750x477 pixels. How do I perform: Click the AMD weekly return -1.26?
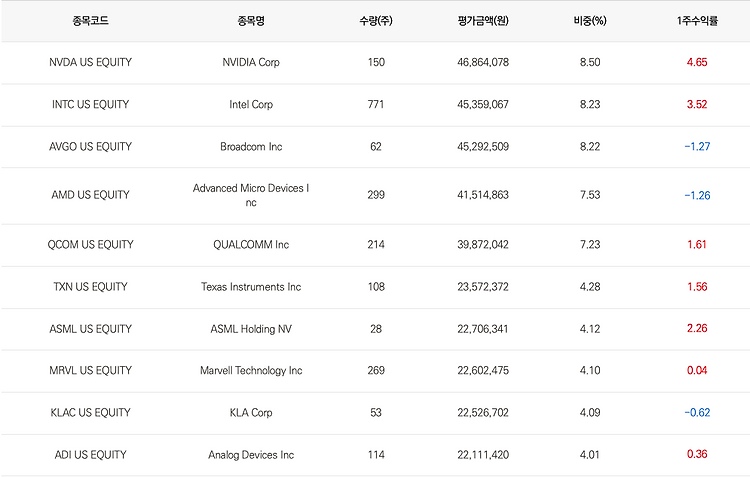click(x=697, y=195)
